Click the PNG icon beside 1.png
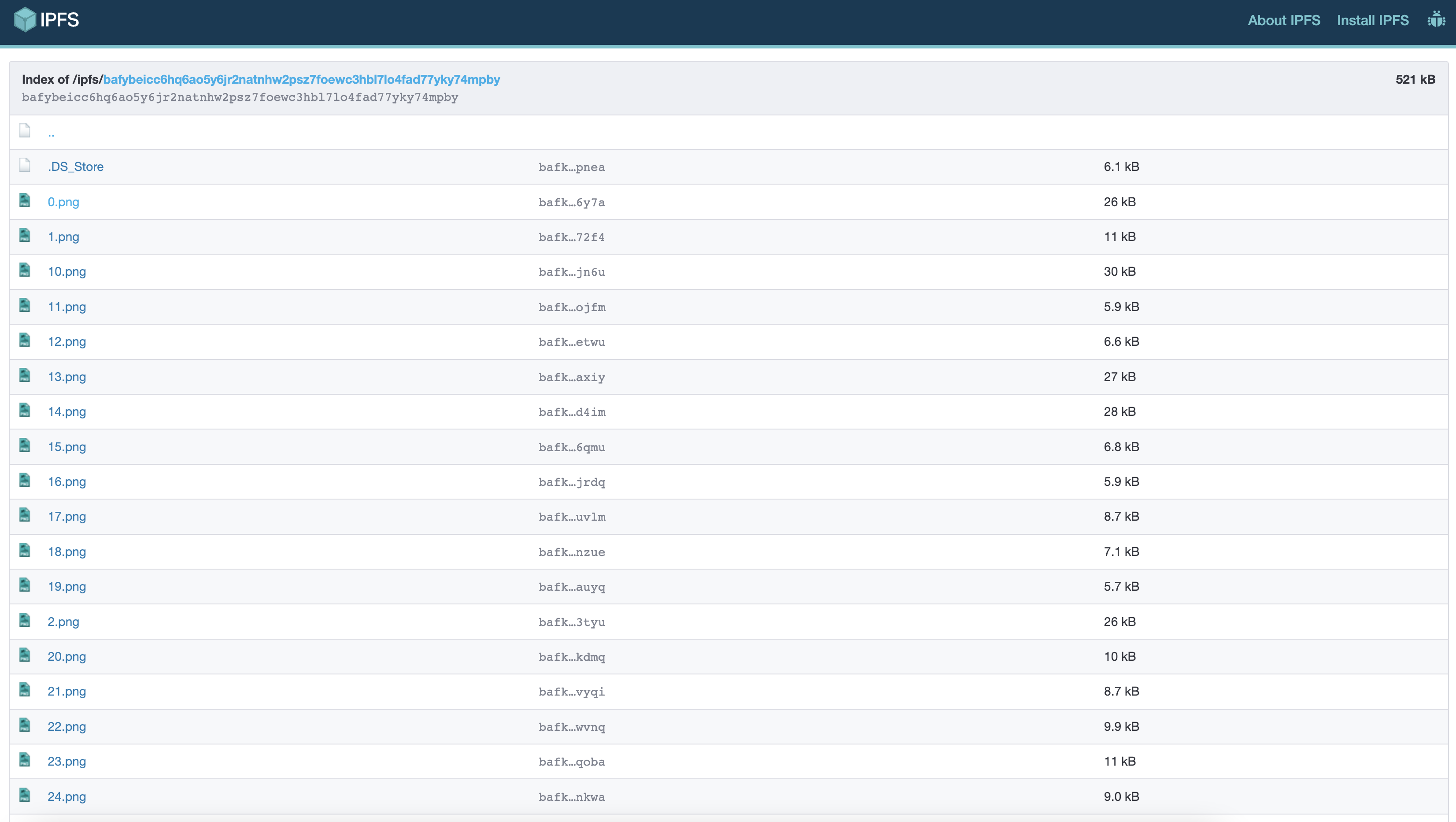 click(25, 235)
